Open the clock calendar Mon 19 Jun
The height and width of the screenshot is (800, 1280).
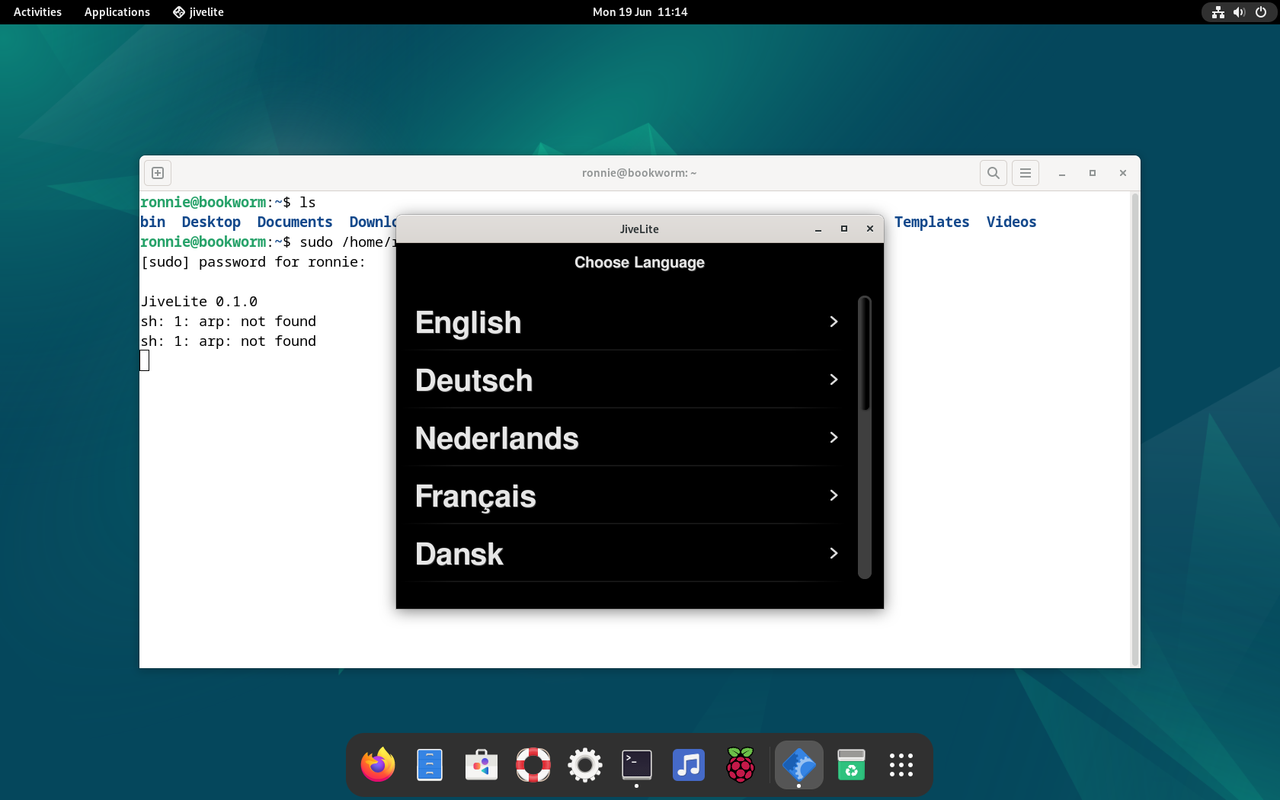[x=640, y=12]
